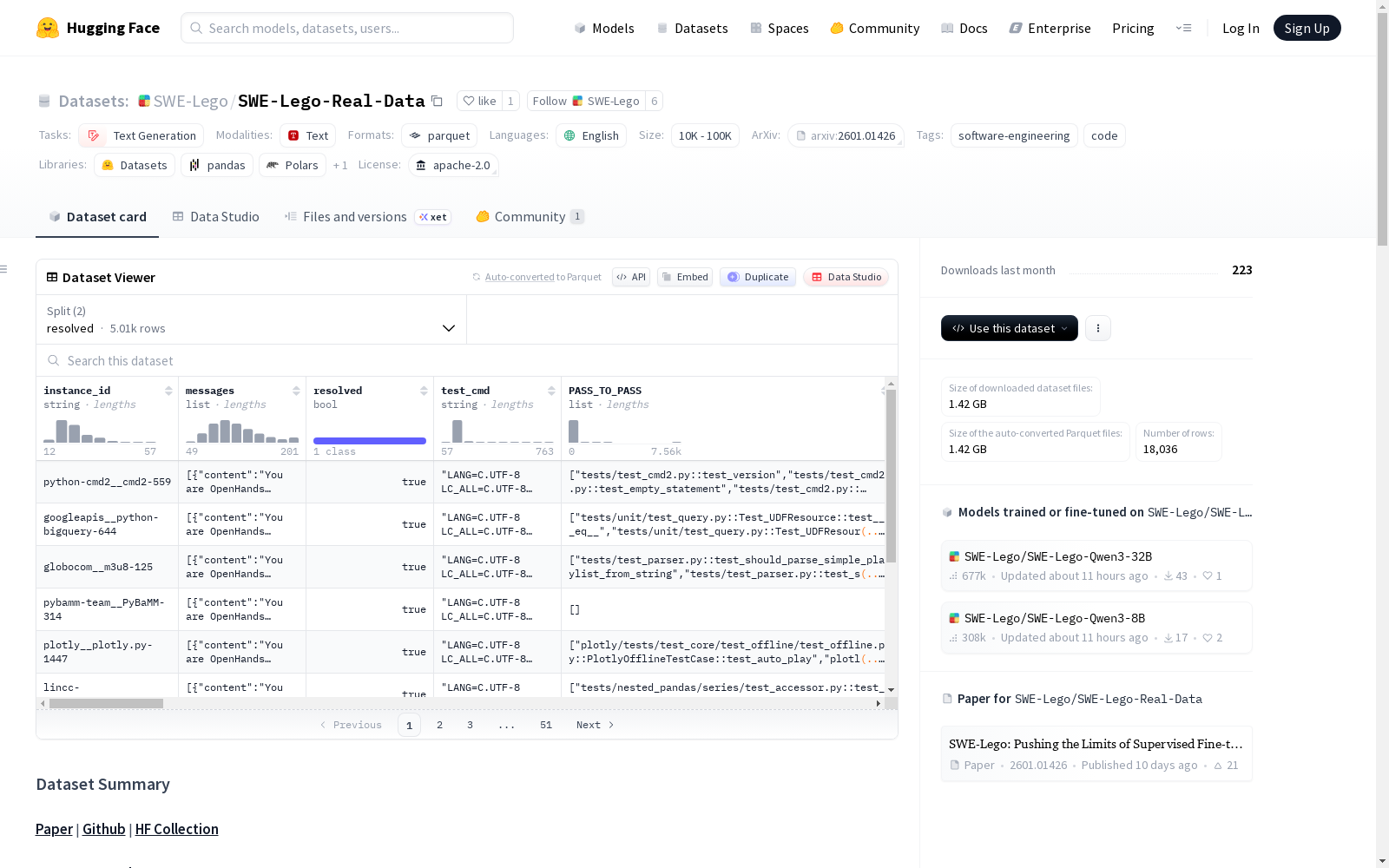
Task: Click the vertical table scrollbar thumb
Action: pyautogui.click(x=891, y=476)
